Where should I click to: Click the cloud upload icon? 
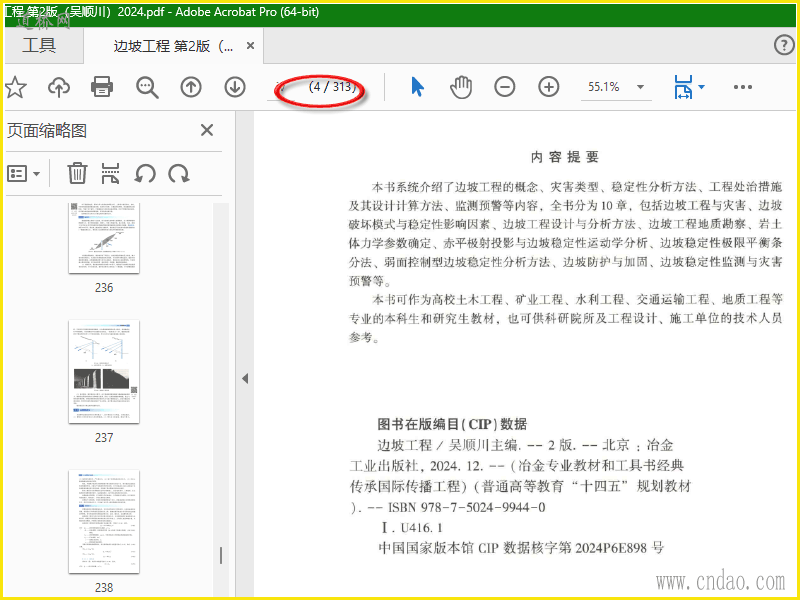click(x=59, y=87)
